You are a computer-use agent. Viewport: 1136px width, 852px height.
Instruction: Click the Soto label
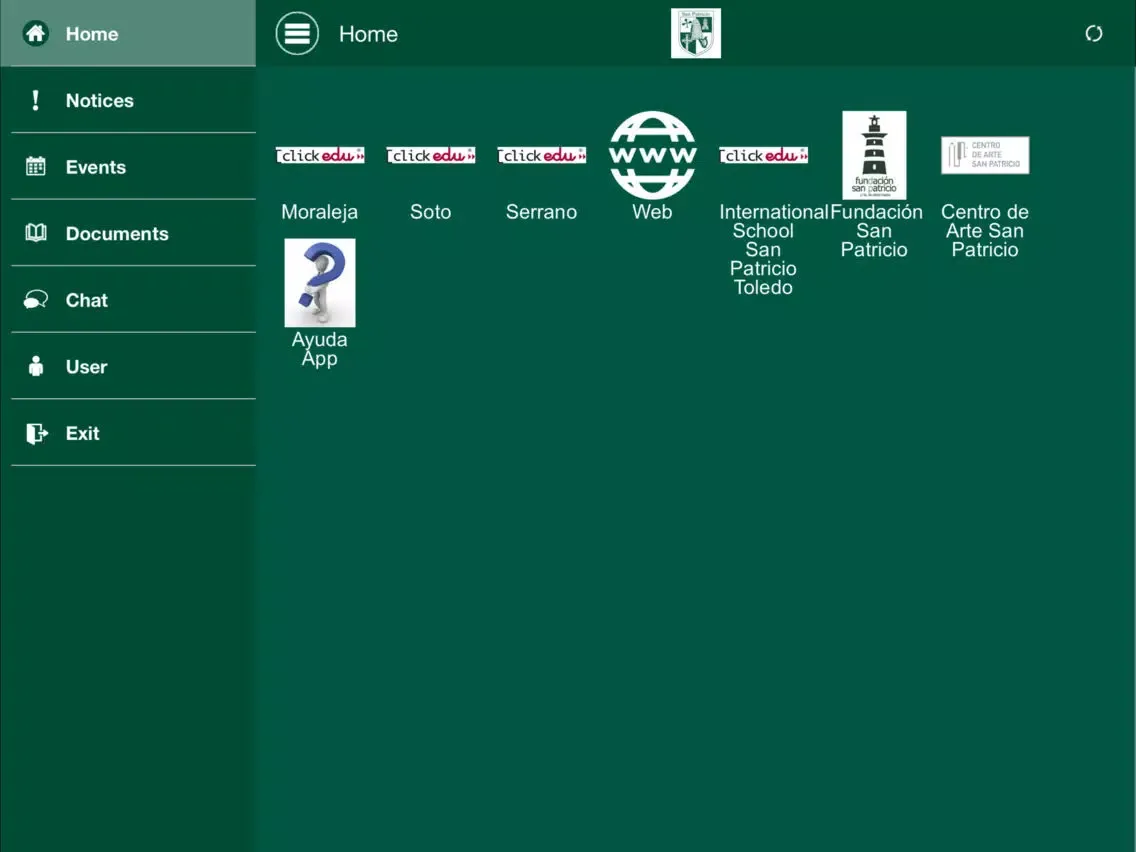point(430,212)
